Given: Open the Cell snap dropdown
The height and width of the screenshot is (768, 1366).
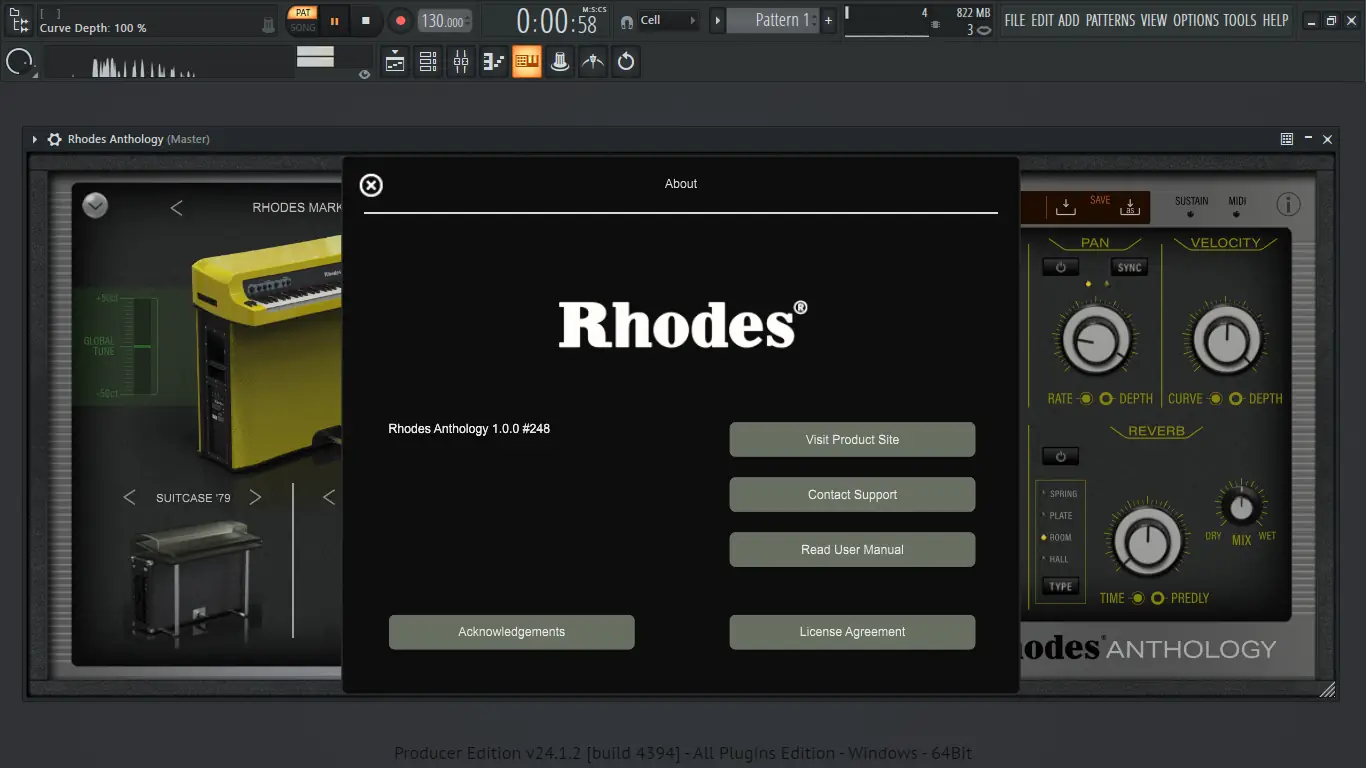Looking at the screenshot, I should (x=668, y=20).
